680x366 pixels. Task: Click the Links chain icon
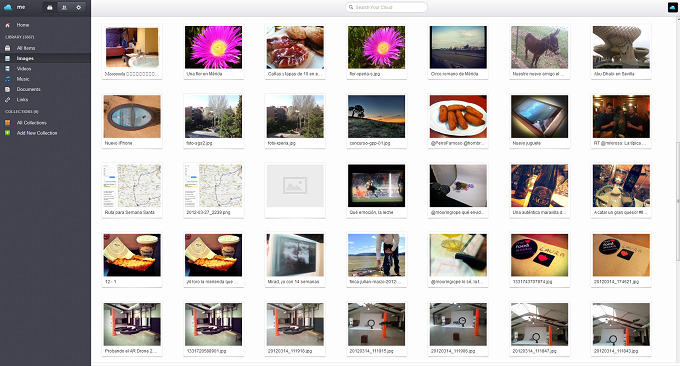pyautogui.click(x=7, y=100)
